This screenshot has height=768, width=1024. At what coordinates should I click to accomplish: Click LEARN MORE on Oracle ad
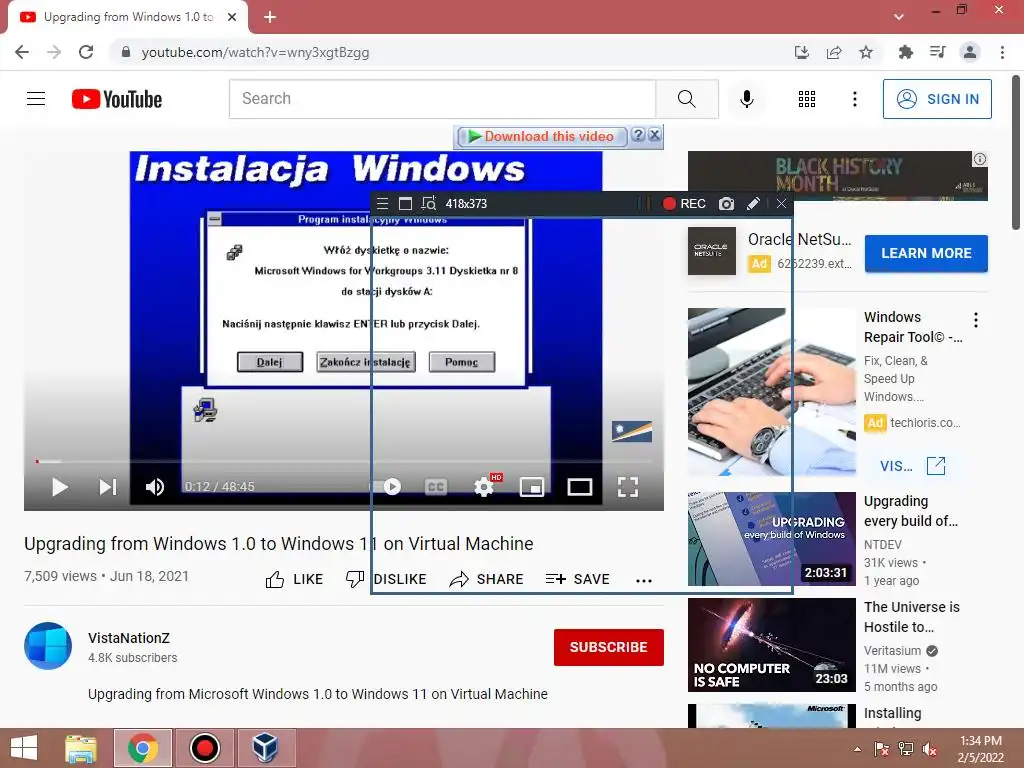926,253
